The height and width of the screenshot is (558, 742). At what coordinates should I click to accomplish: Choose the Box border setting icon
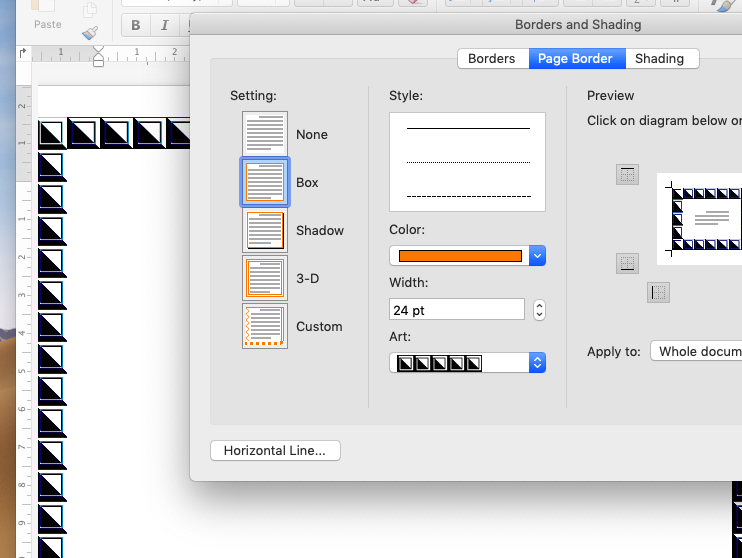tap(265, 182)
